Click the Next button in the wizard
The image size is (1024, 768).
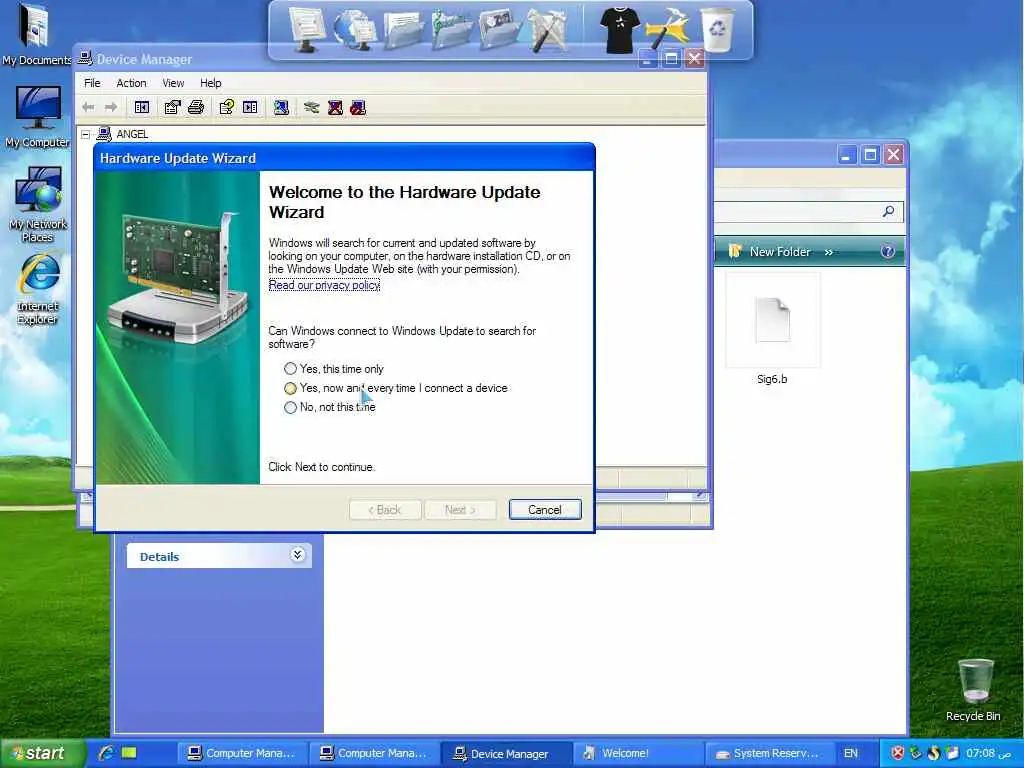[x=460, y=510]
